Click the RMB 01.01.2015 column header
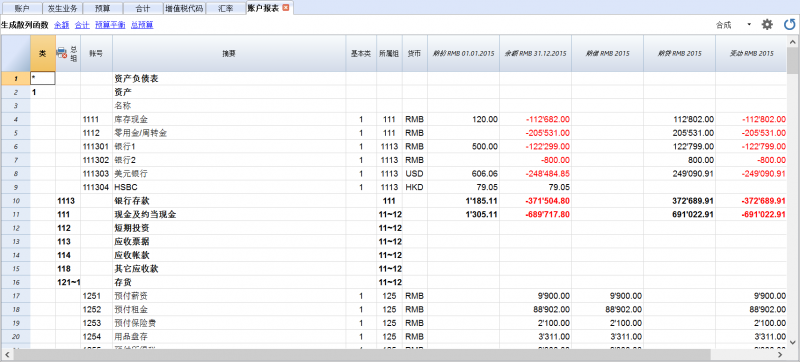The width and height of the screenshot is (800, 362). click(x=463, y=53)
